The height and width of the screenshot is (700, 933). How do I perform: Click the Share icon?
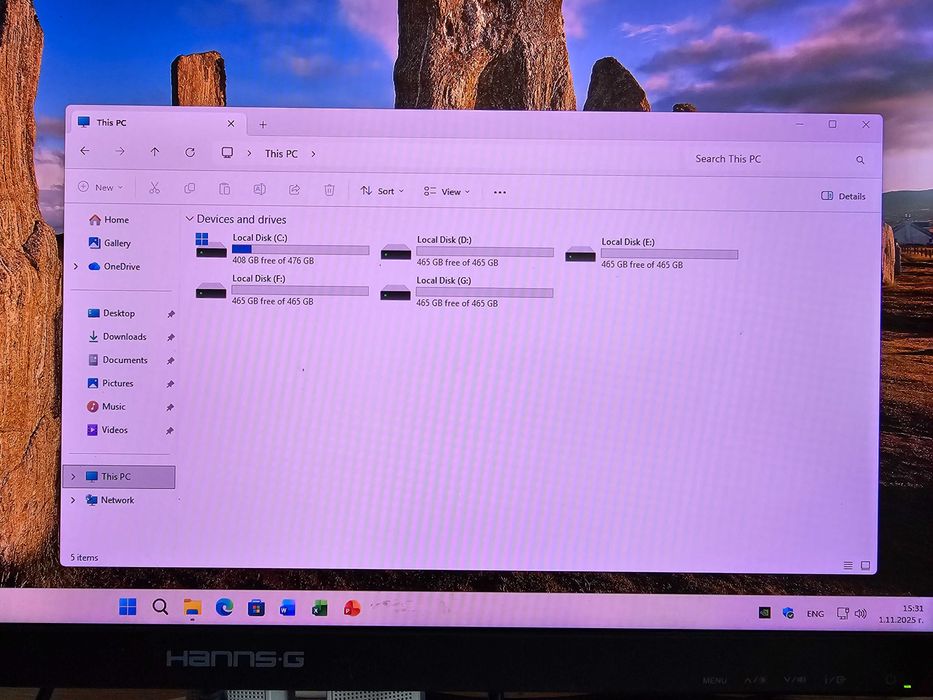[x=294, y=190]
